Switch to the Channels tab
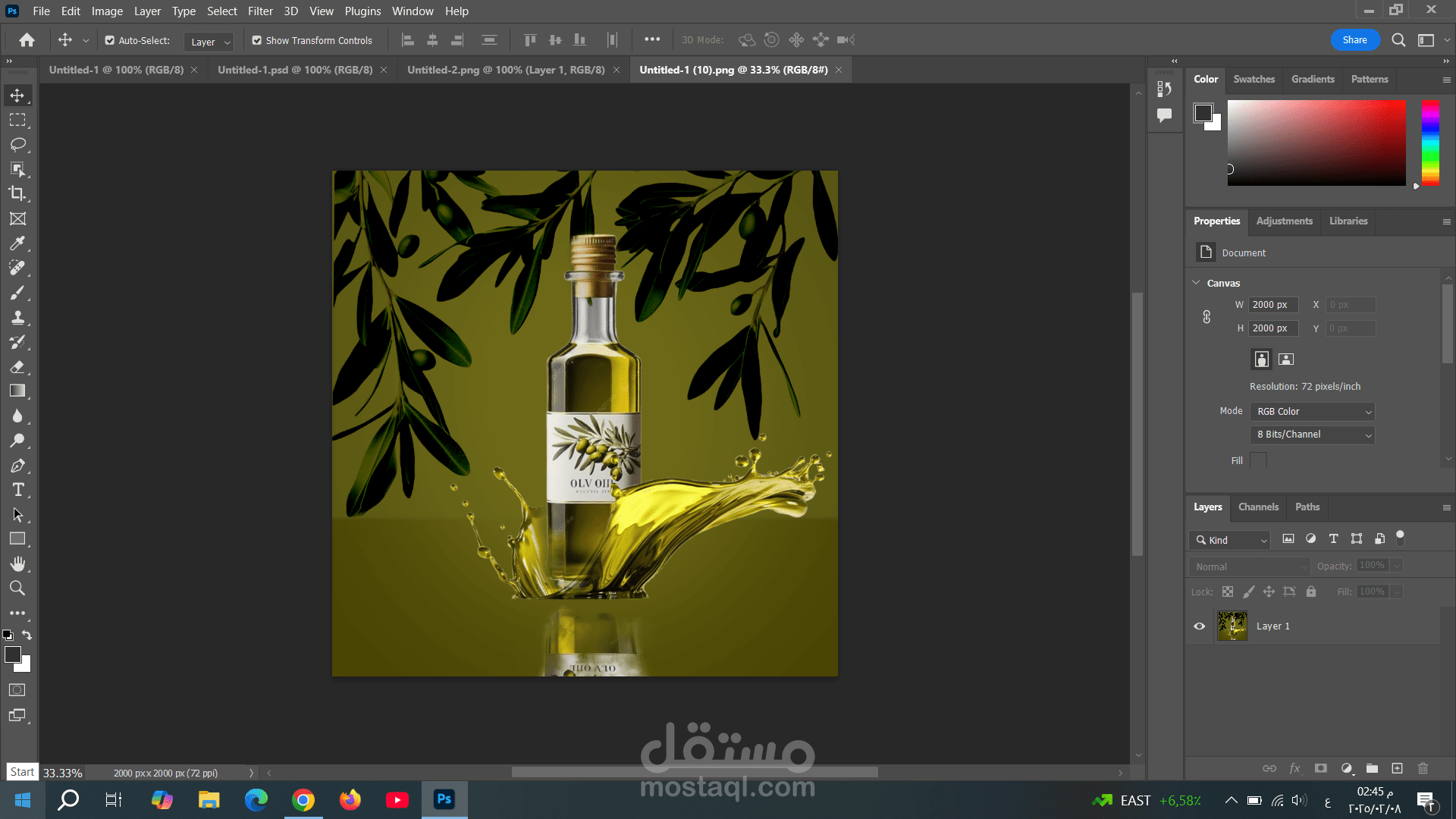The width and height of the screenshot is (1456, 819). [x=1258, y=507]
